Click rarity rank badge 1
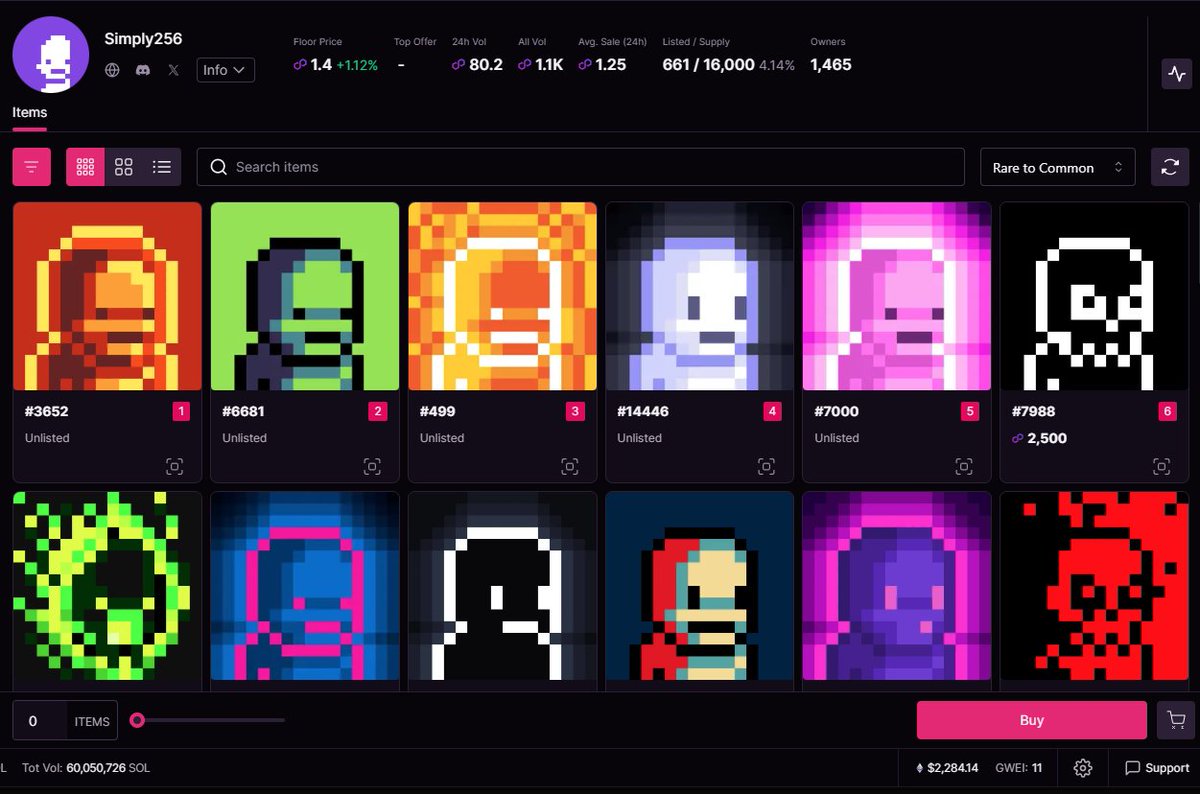 (180, 411)
